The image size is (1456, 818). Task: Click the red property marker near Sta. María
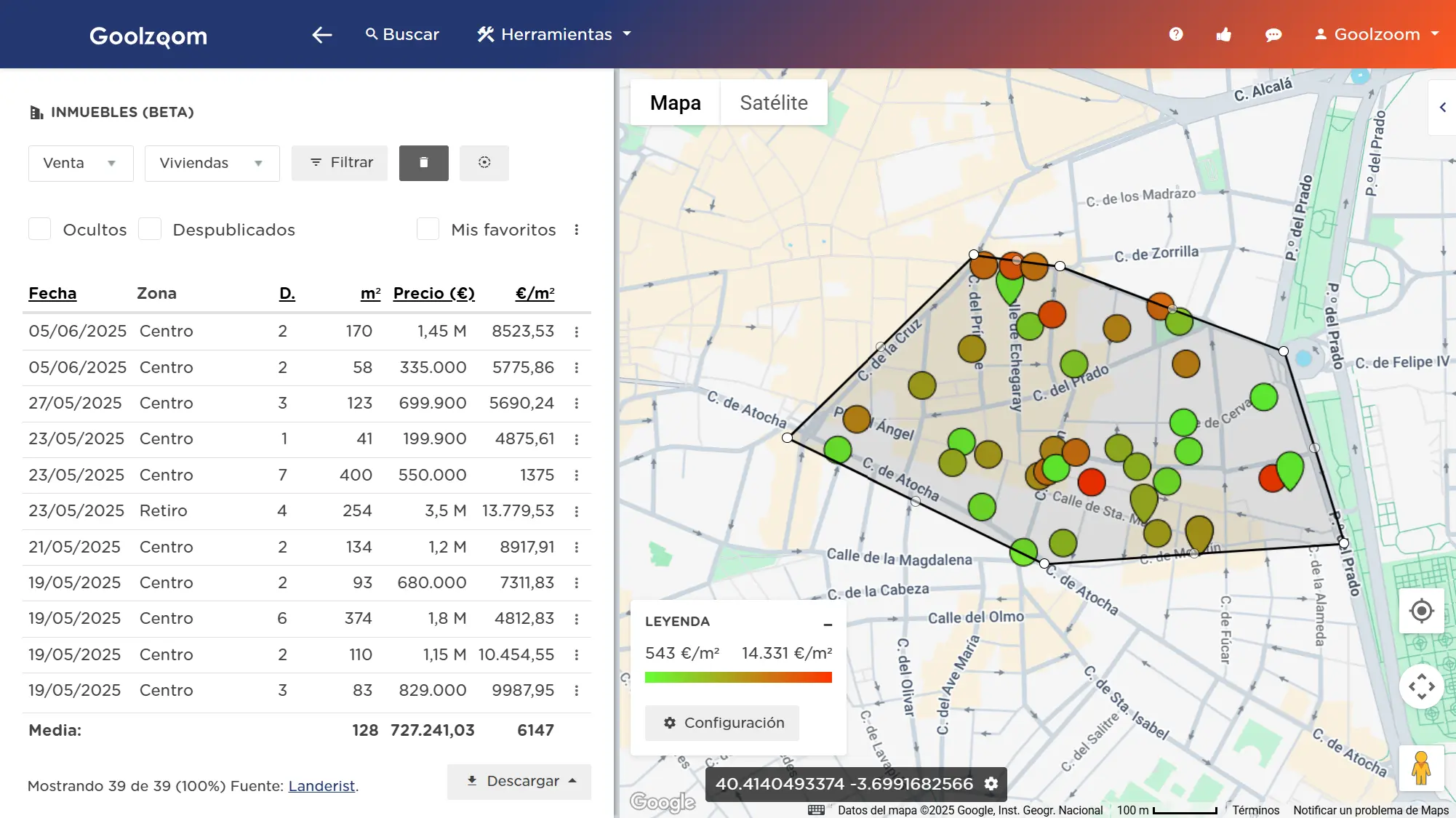pyautogui.click(x=1092, y=481)
